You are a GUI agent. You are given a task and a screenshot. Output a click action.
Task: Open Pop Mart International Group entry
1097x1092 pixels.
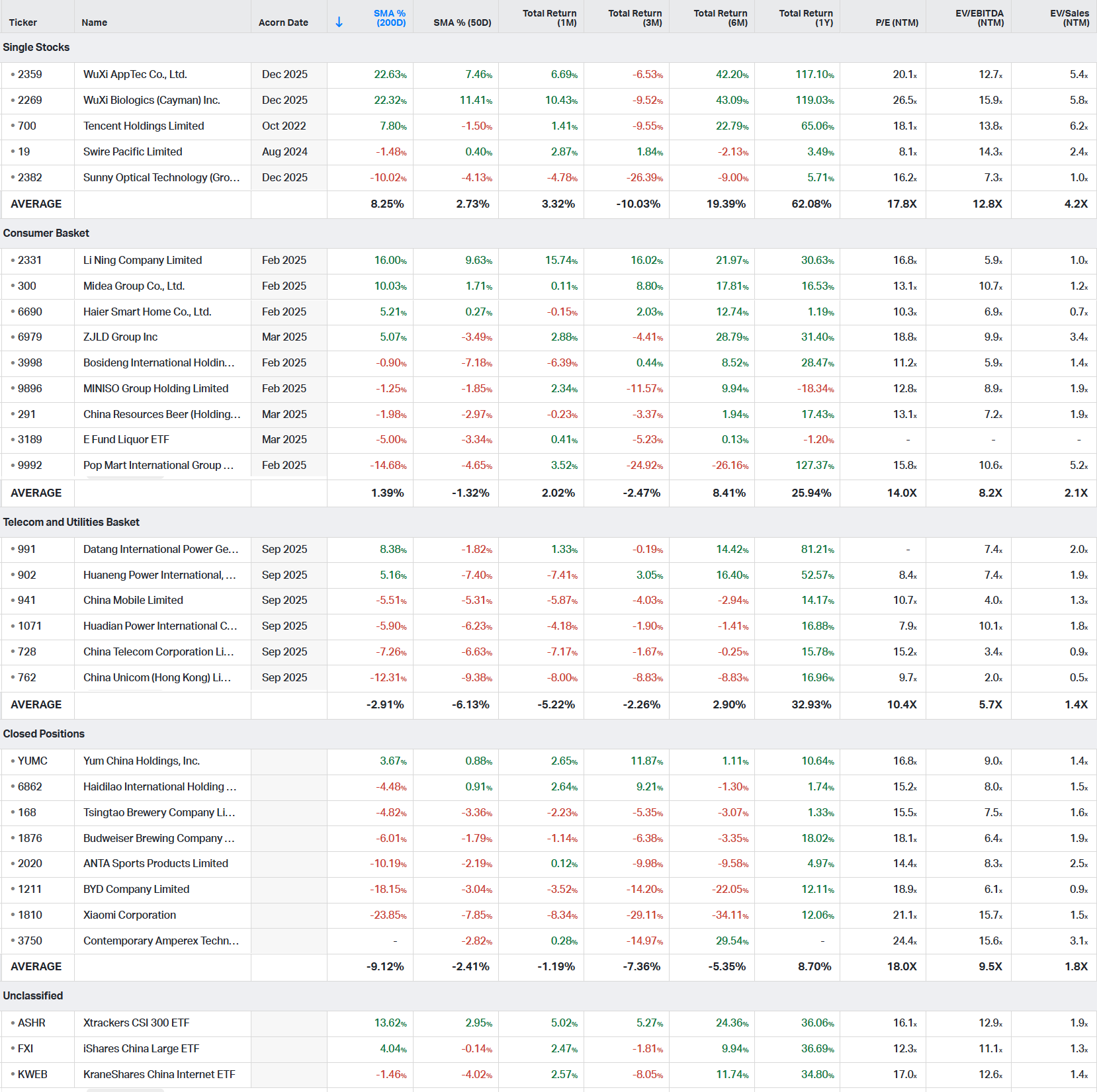(x=158, y=466)
